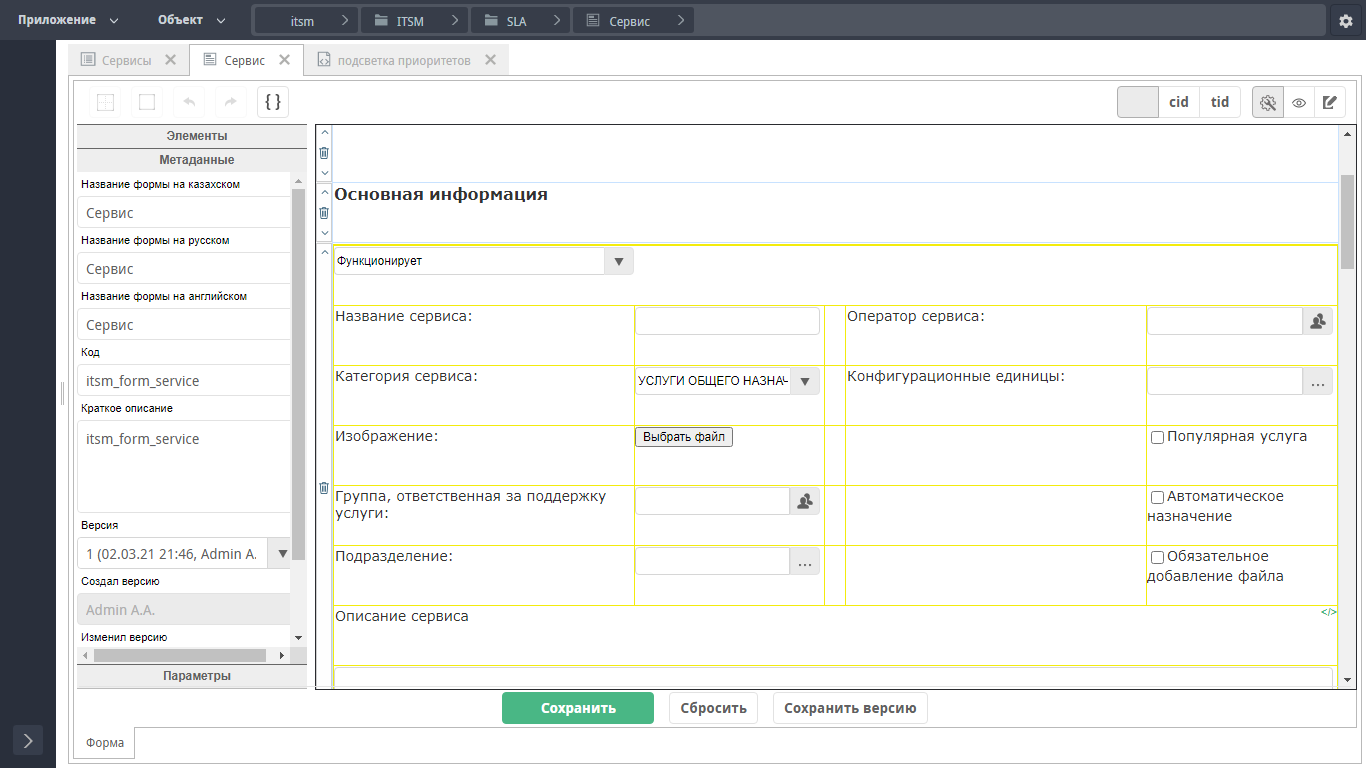1366x768 pixels.
Task: Open 'Категория сервиса' dropdown
Action: [x=805, y=381]
